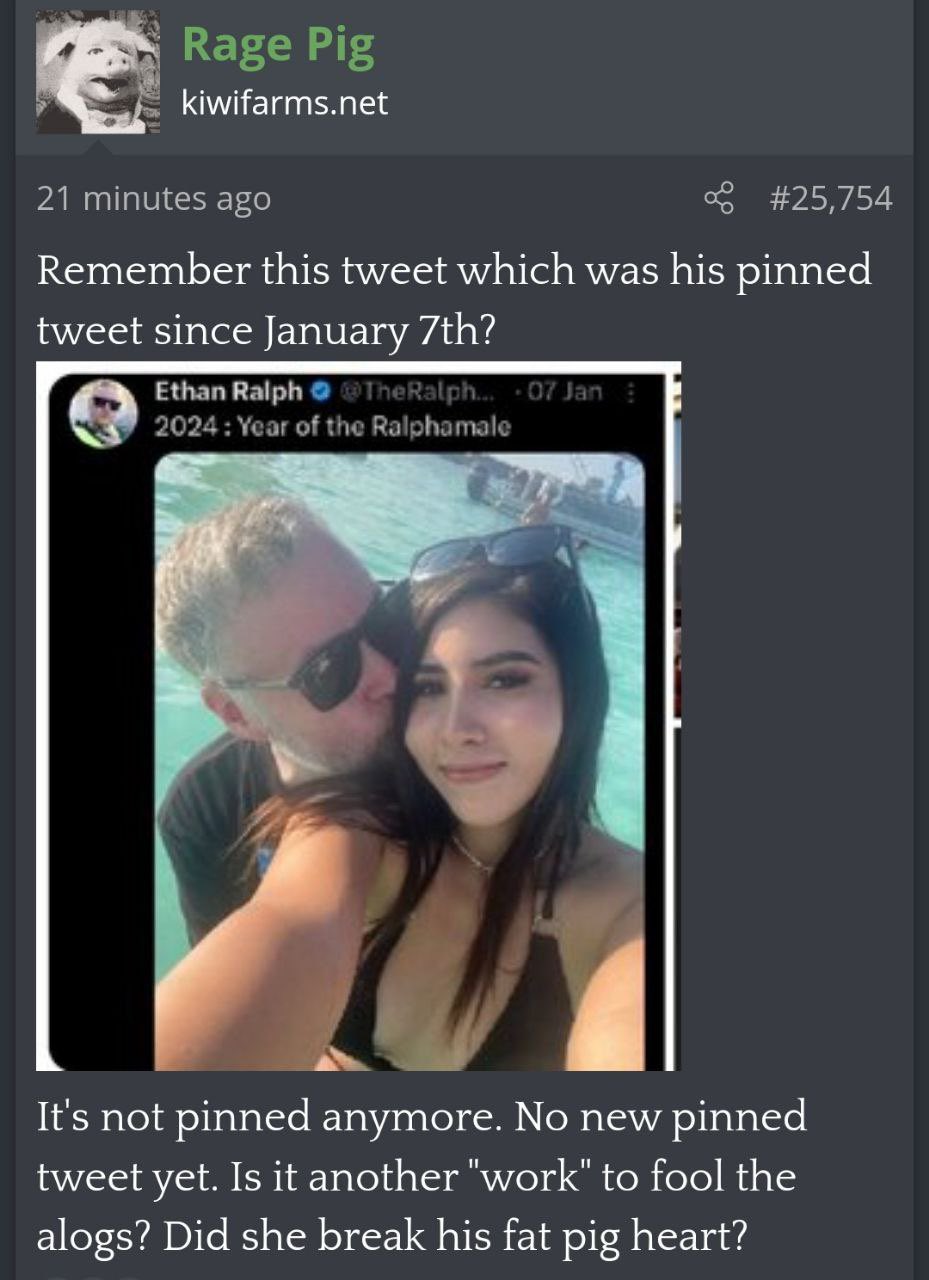Click the kiwifarms.net text under username
This screenshot has width=929, height=1280.
(284, 102)
